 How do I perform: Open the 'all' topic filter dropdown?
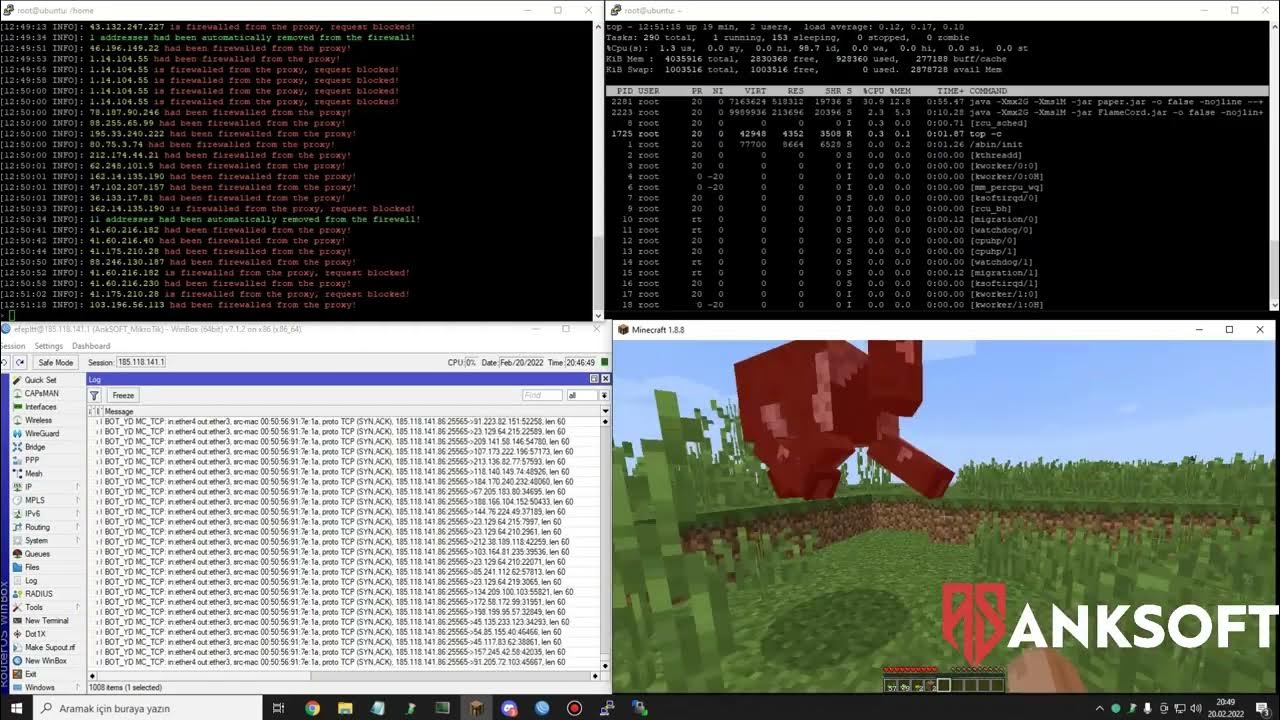click(604, 396)
